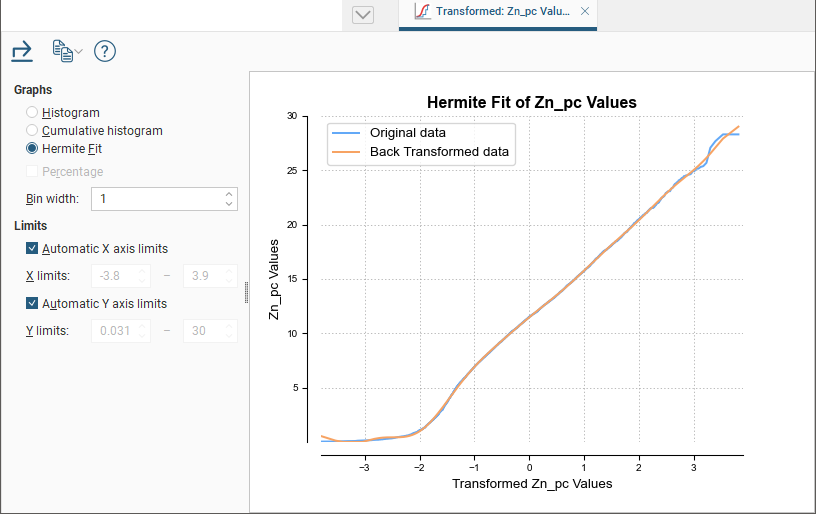Switch to the Transformed Zn_pc Values tab
This screenshot has width=816, height=514.
pyautogui.click(x=502, y=12)
